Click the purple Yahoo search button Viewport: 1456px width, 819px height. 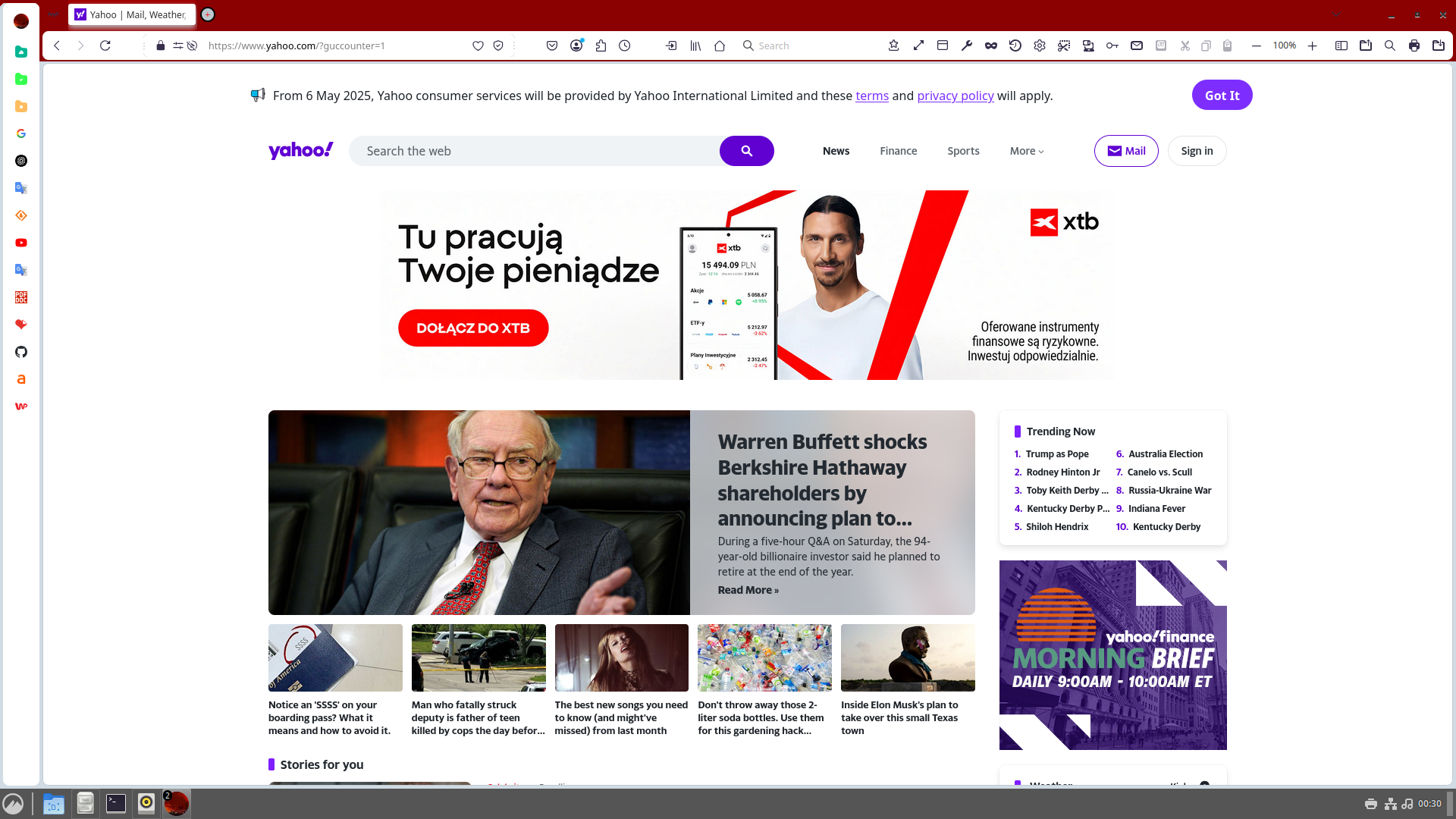pos(746,151)
